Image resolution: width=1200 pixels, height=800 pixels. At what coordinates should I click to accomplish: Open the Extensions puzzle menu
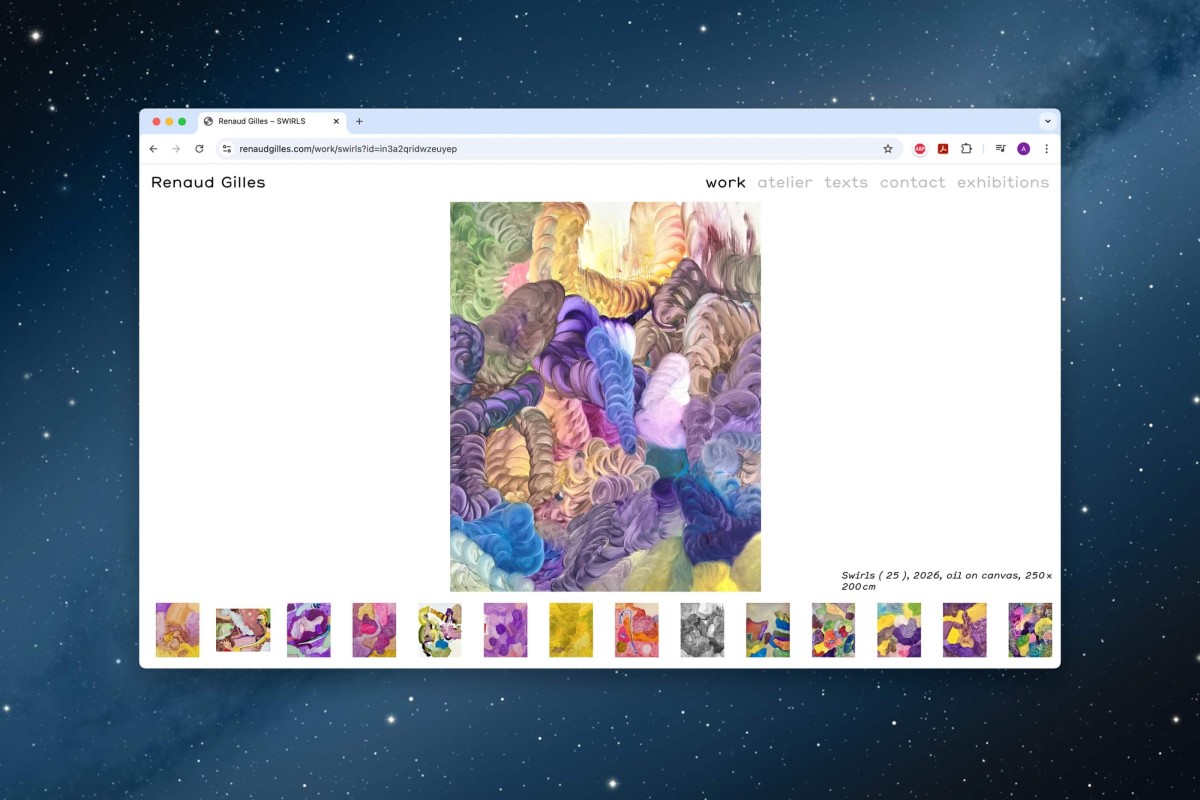966,149
